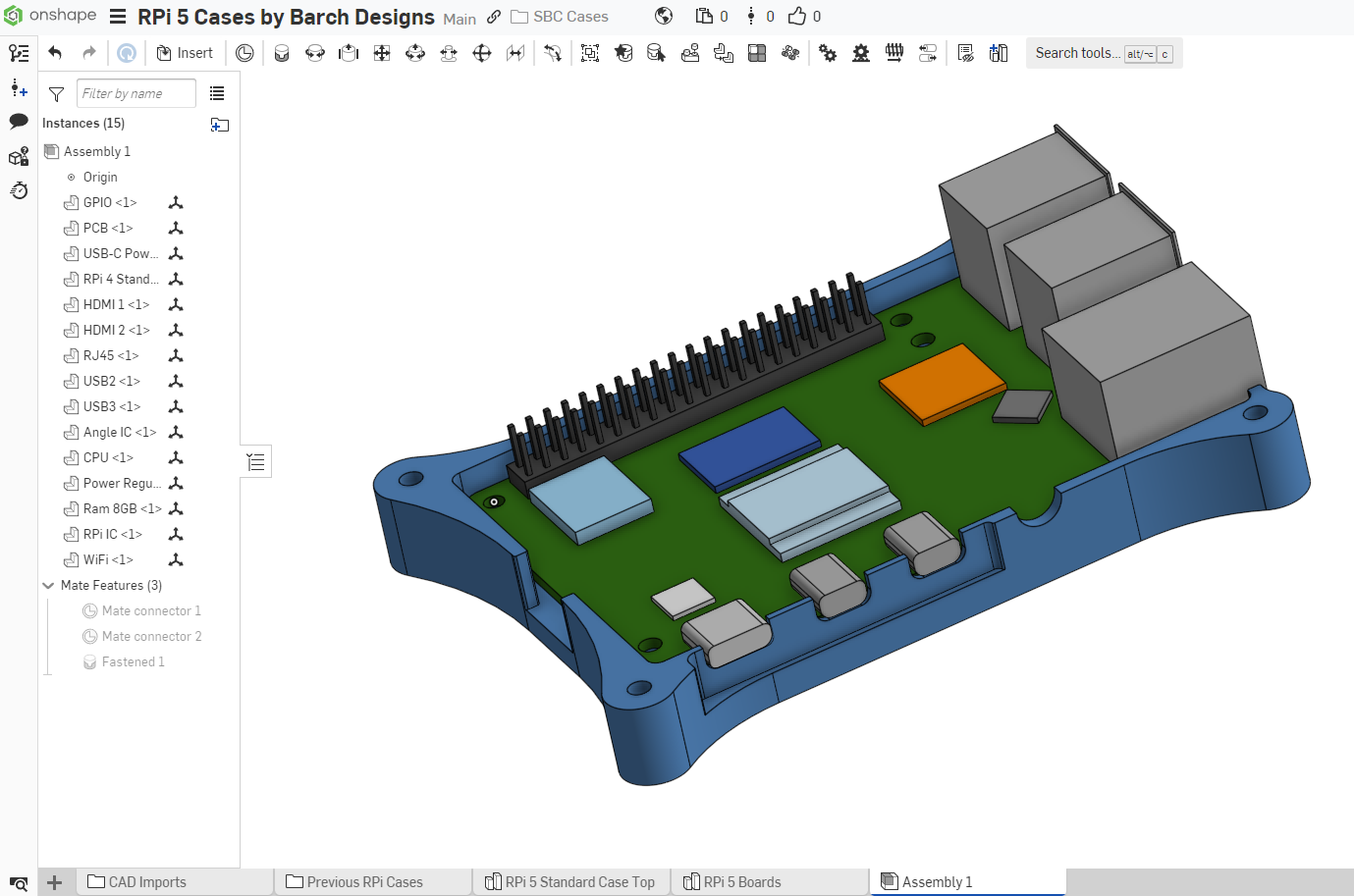Click the plus icon to add a tab
Viewport: 1354px width, 896px height.
(55, 882)
